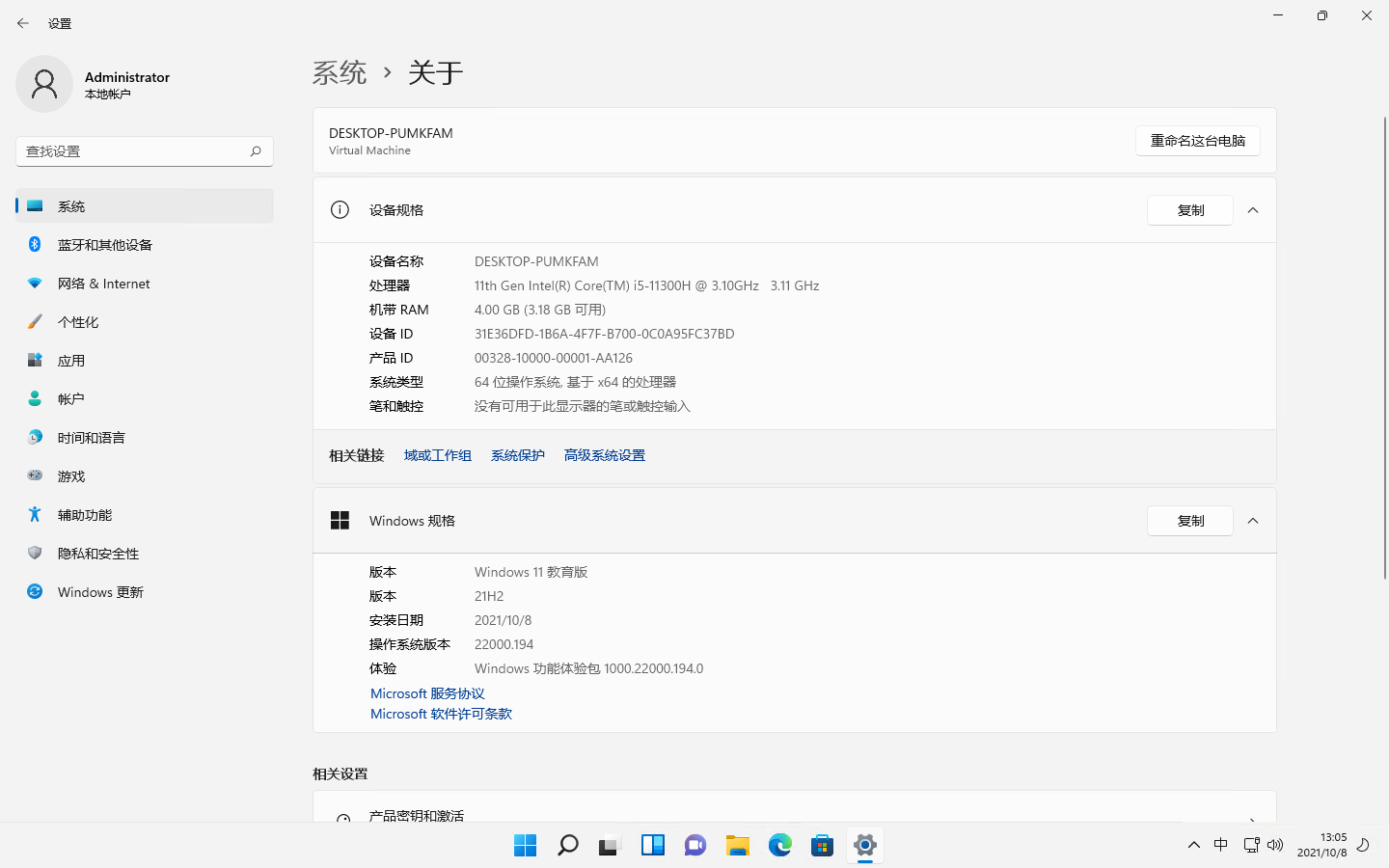Click the RAM value 4.00 GB (3.18 GB 可用)
This screenshot has height=868, width=1389.
(x=540, y=310)
